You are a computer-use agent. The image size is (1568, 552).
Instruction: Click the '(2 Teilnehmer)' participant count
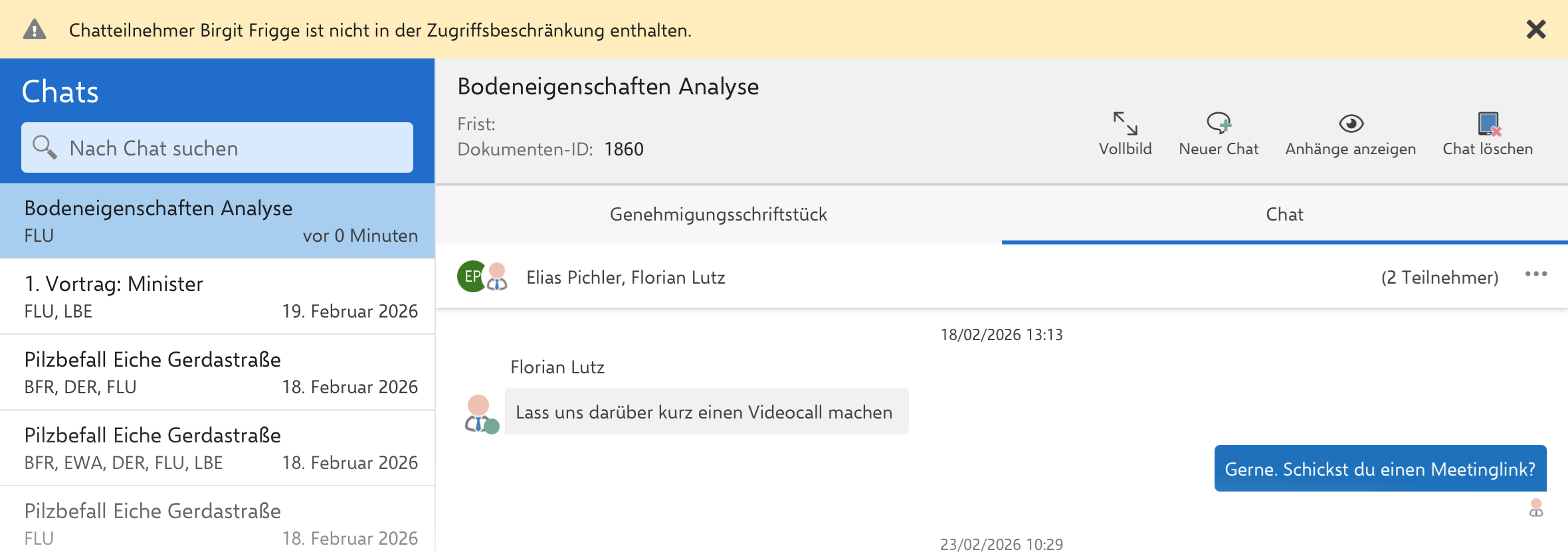pyautogui.click(x=1440, y=278)
